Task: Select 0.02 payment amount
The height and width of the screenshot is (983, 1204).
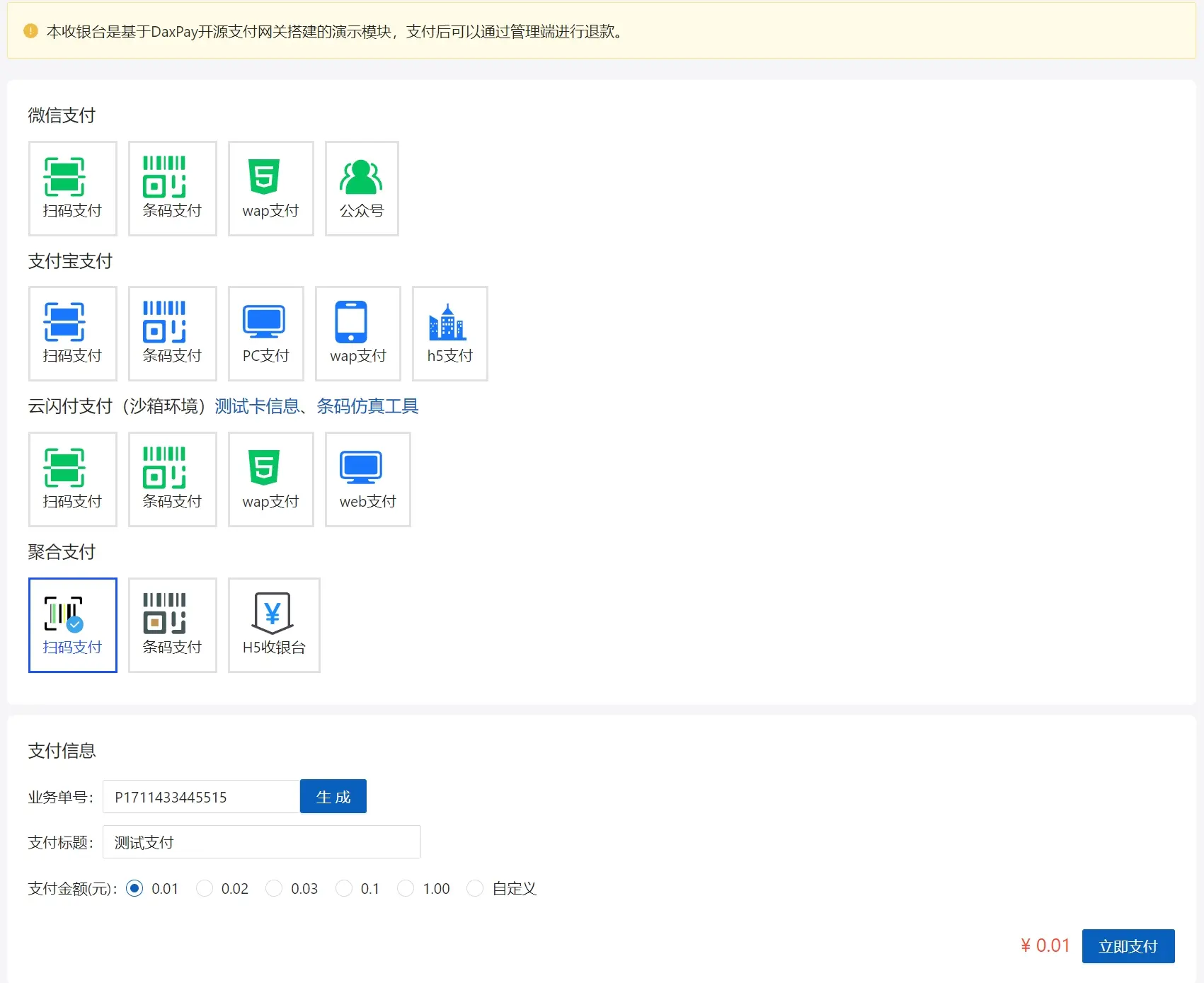Action: (x=205, y=888)
